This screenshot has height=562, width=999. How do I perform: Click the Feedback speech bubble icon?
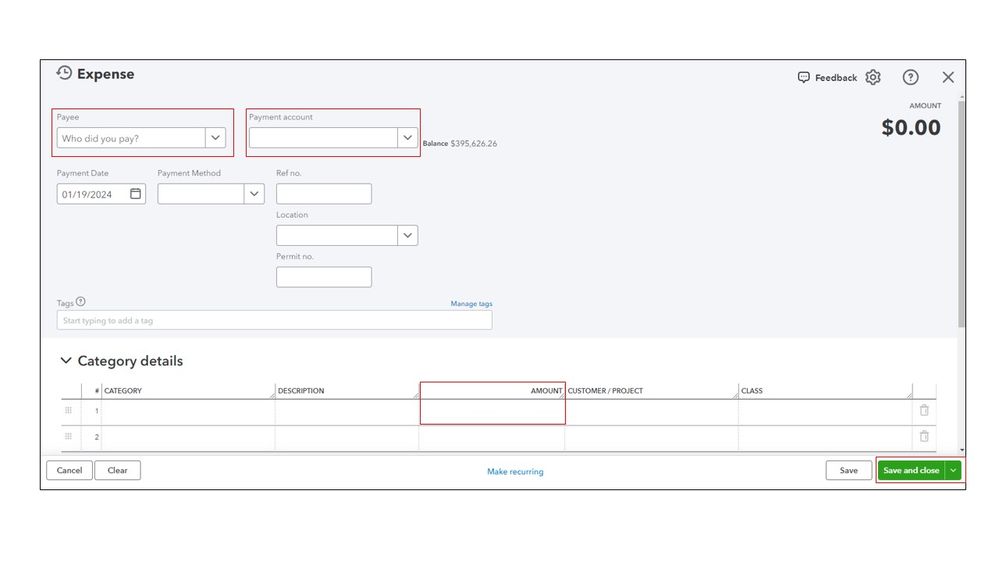[803, 77]
